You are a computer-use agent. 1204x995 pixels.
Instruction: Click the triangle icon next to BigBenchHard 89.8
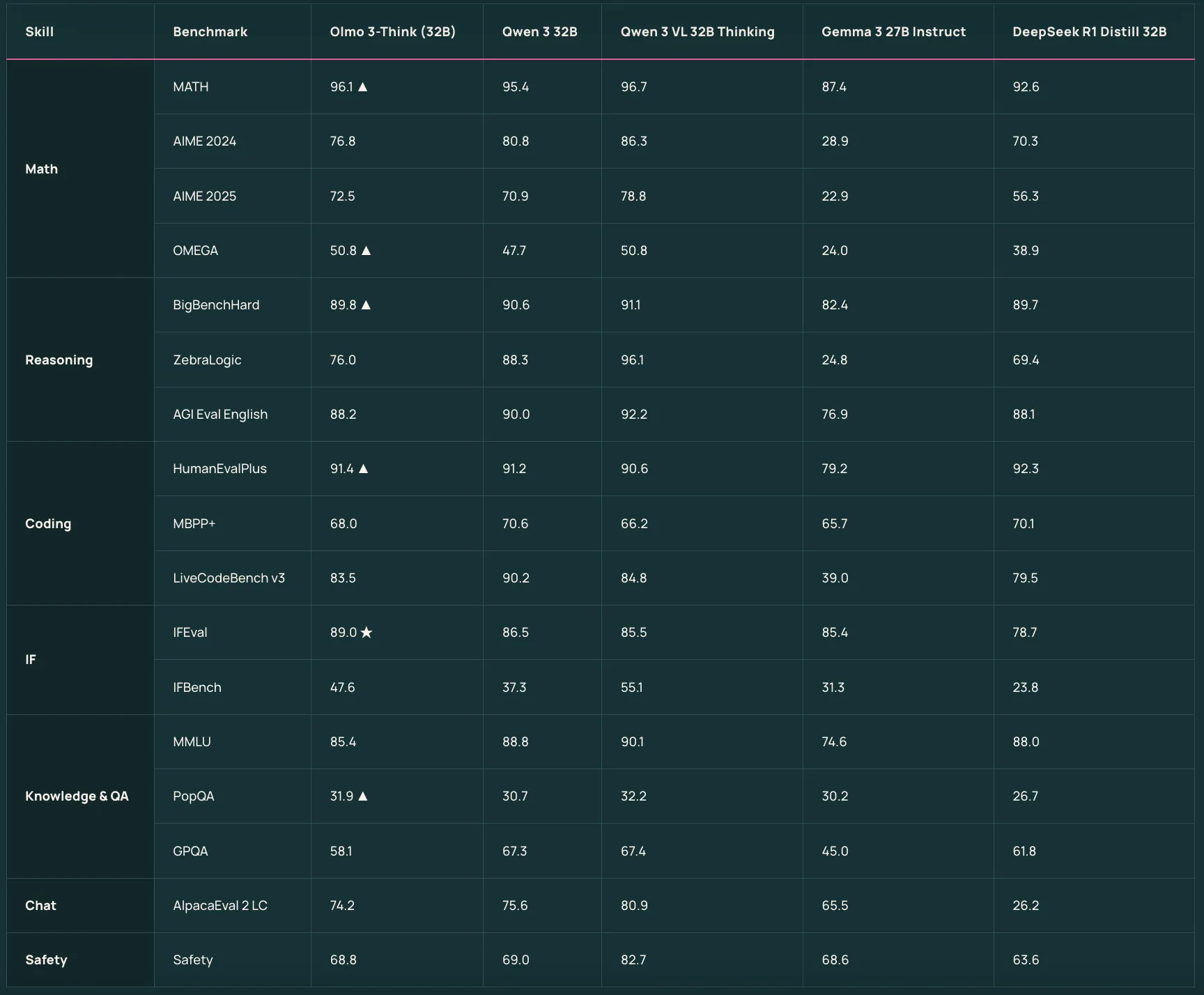point(366,305)
